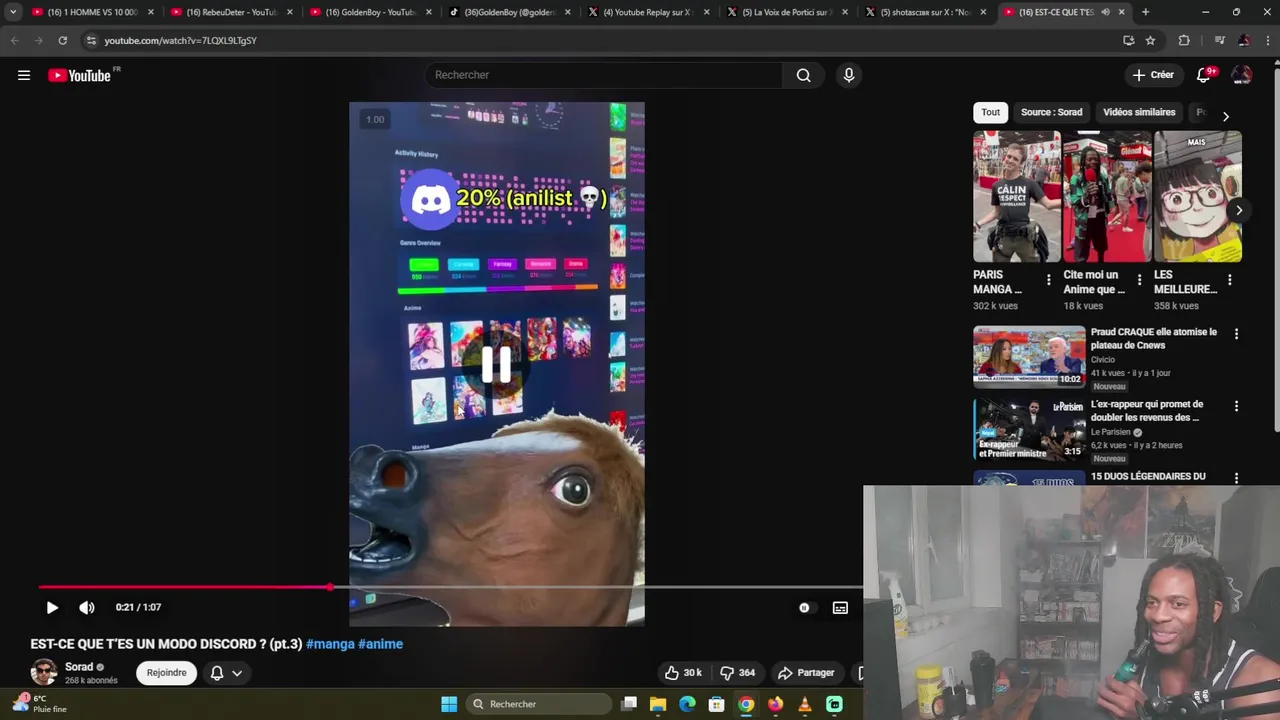
Task: Select the Source : Sorad chip
Action: [1051, 112]
